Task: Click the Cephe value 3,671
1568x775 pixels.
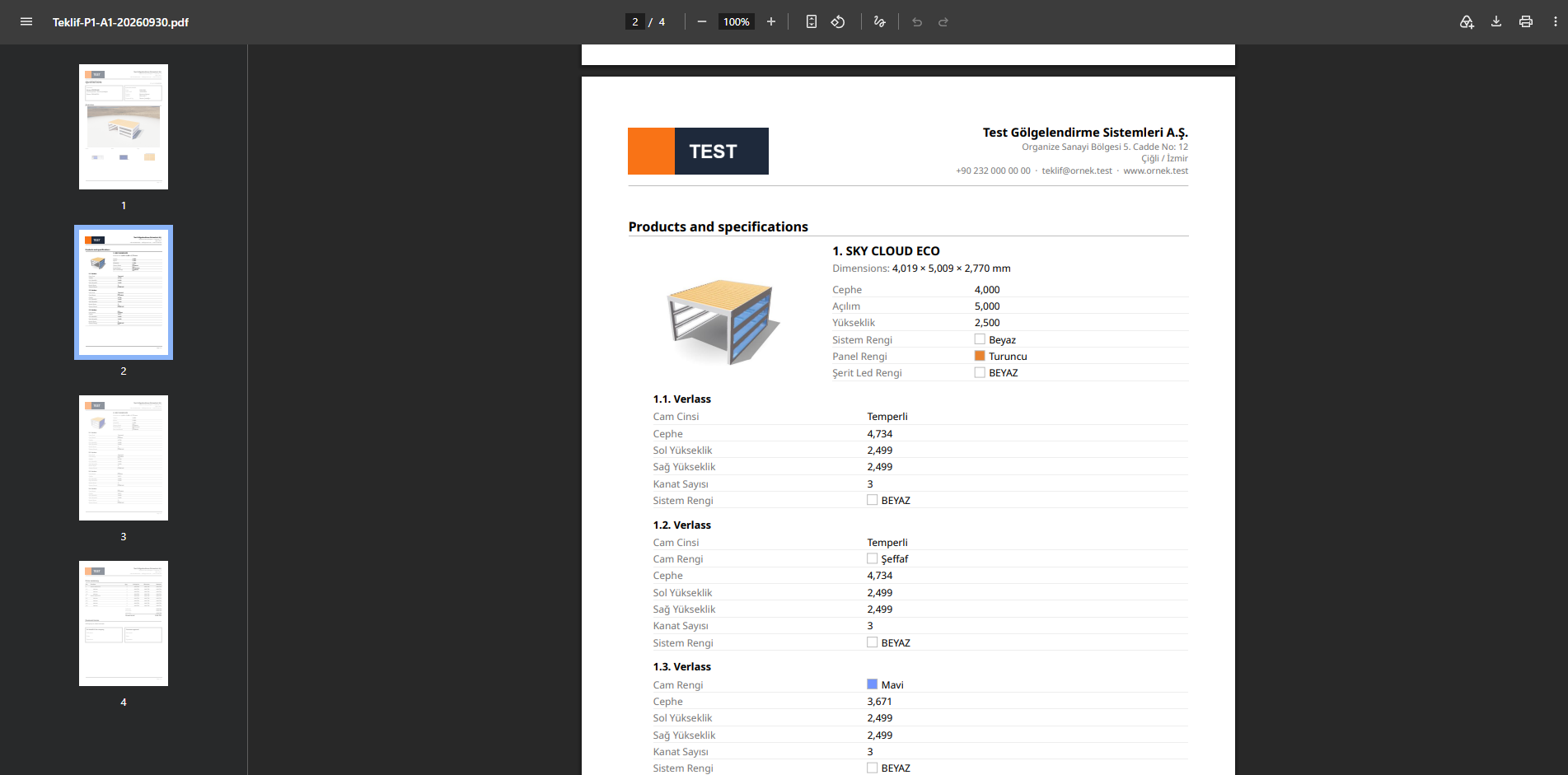Action: coord(879,702)
